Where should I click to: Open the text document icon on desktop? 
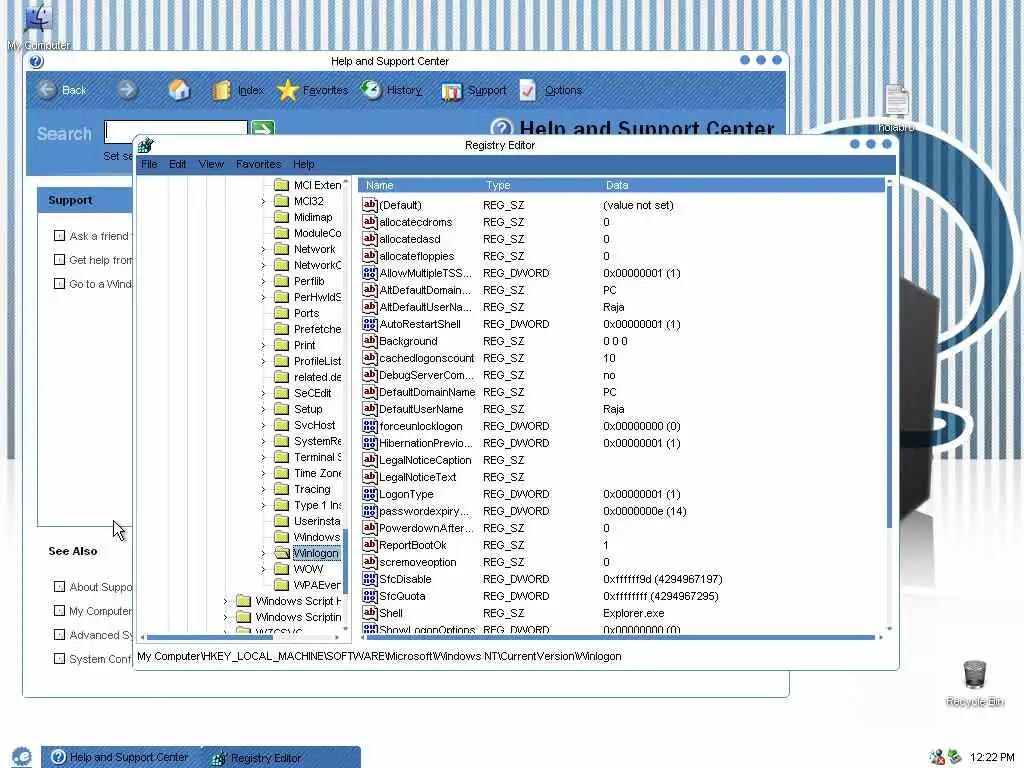point(897,101)
